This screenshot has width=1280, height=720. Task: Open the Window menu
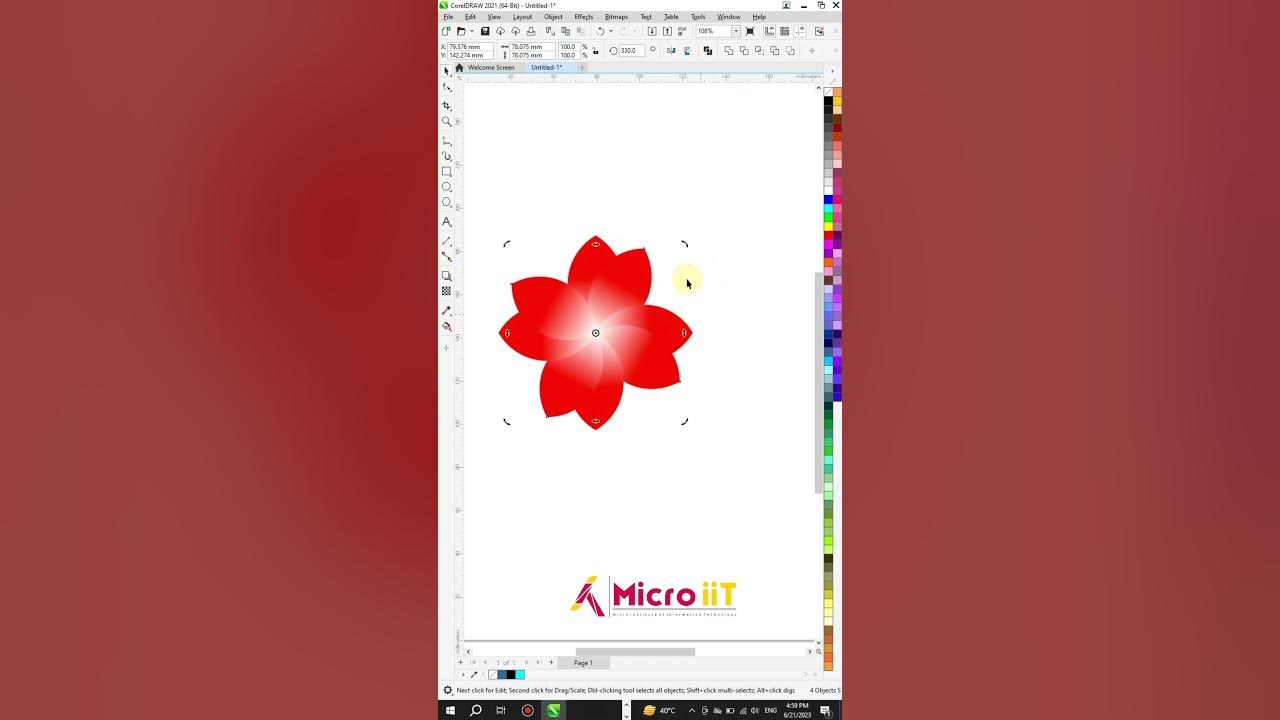728,17
